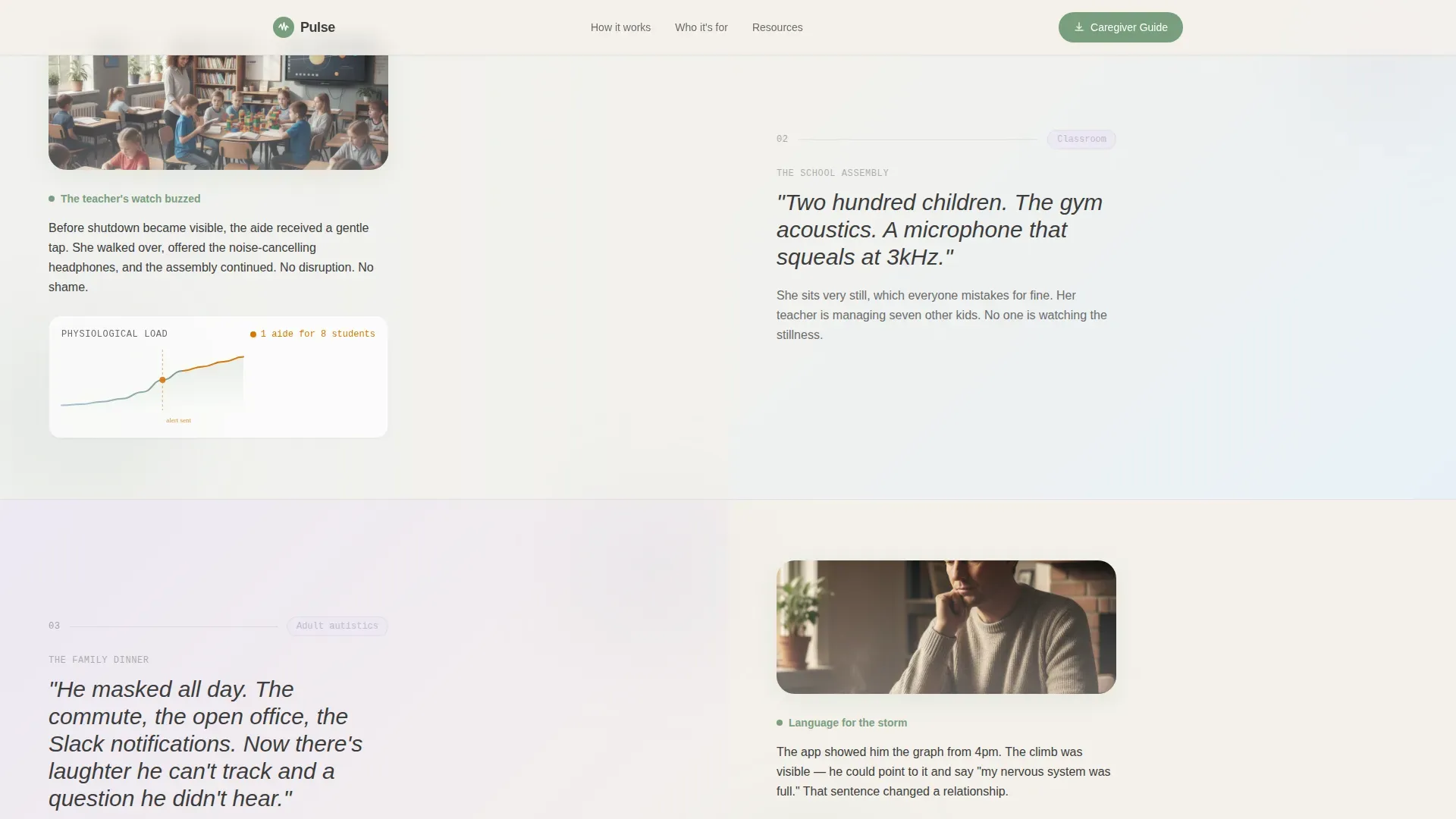Click 'She sits very still' paragraph
This screenshot has height=819, width=1456.
click(x=942, y=315)
